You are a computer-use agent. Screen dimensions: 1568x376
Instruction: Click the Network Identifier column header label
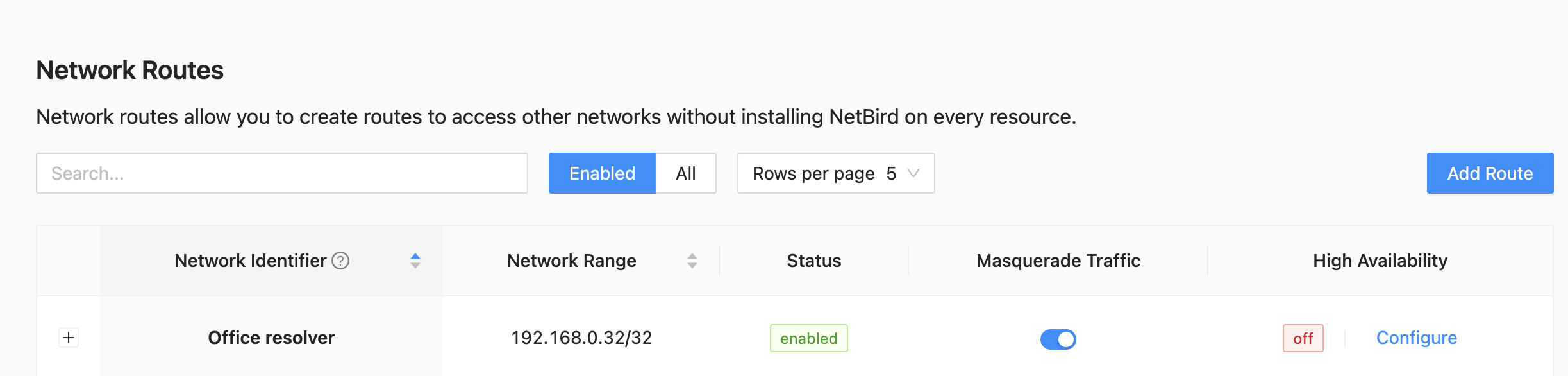click(x=250, y=261)
